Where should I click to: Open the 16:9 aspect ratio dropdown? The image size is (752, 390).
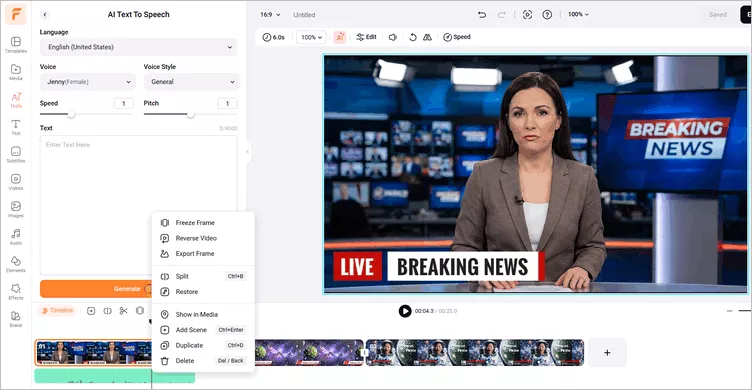click(270, 15)
